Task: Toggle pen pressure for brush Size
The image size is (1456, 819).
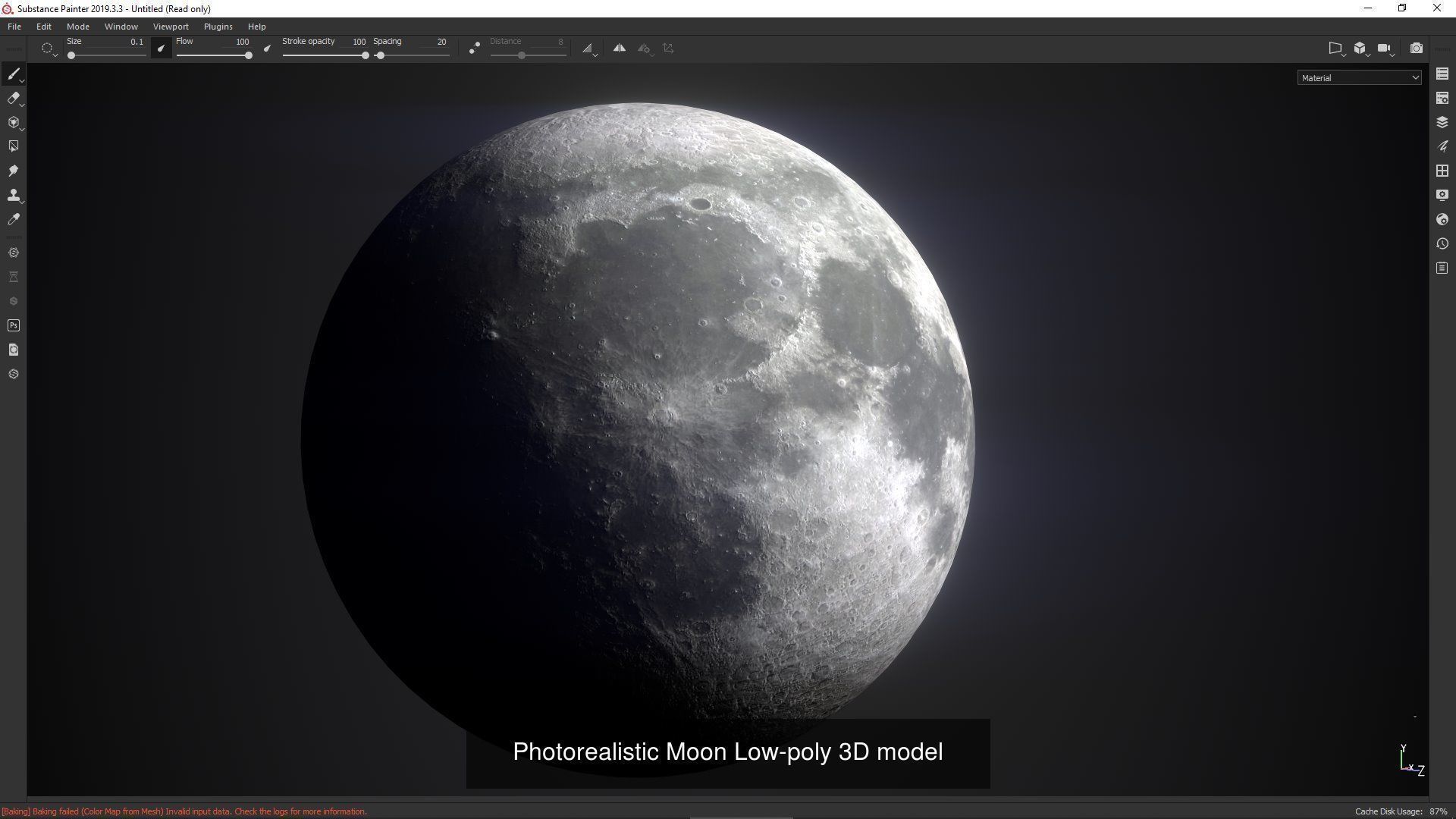Action: 161,48
